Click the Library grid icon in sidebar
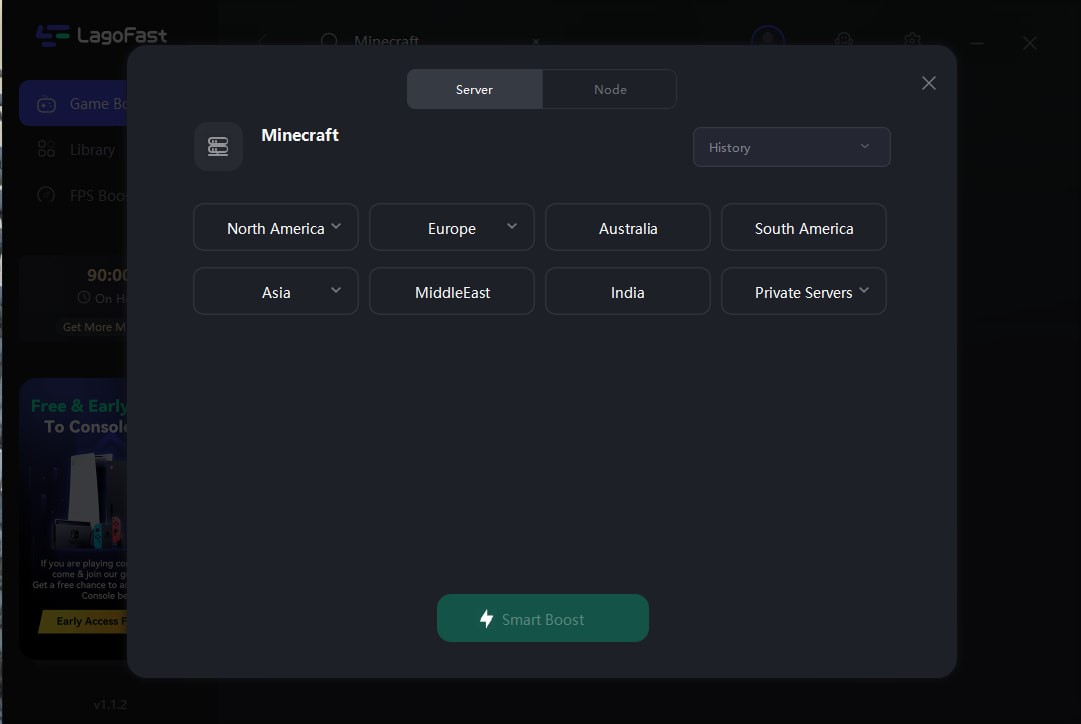 click(x=46, y=149)
